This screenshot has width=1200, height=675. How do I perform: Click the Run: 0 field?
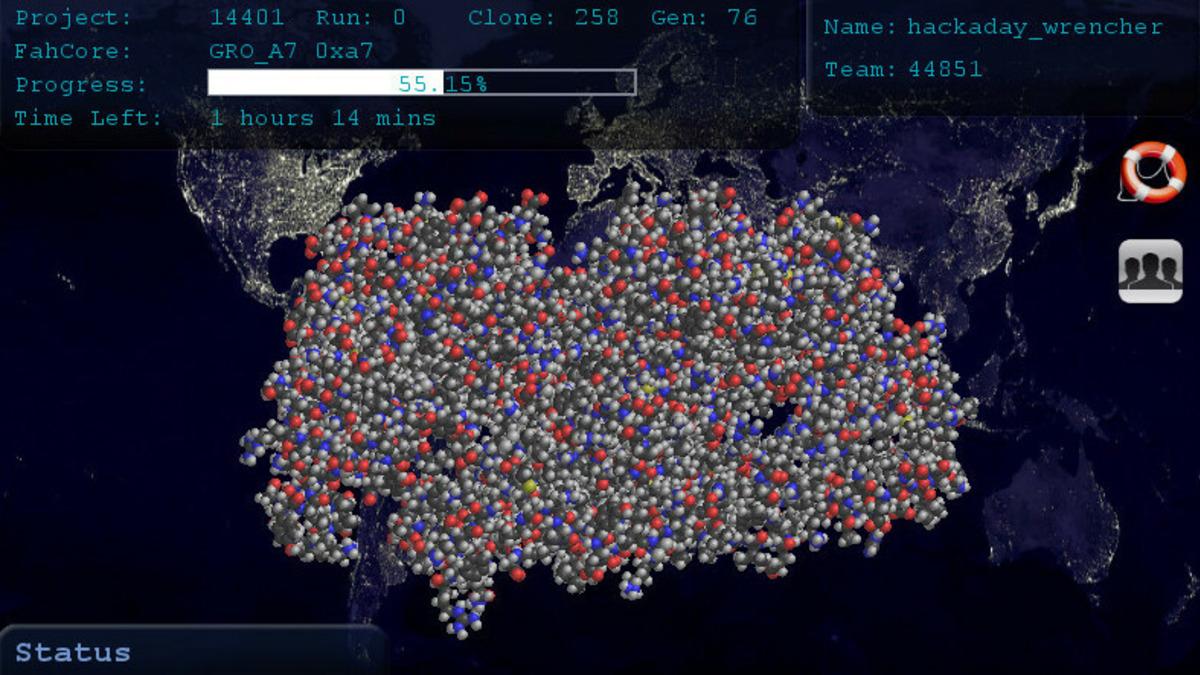[x=360, y=18]
